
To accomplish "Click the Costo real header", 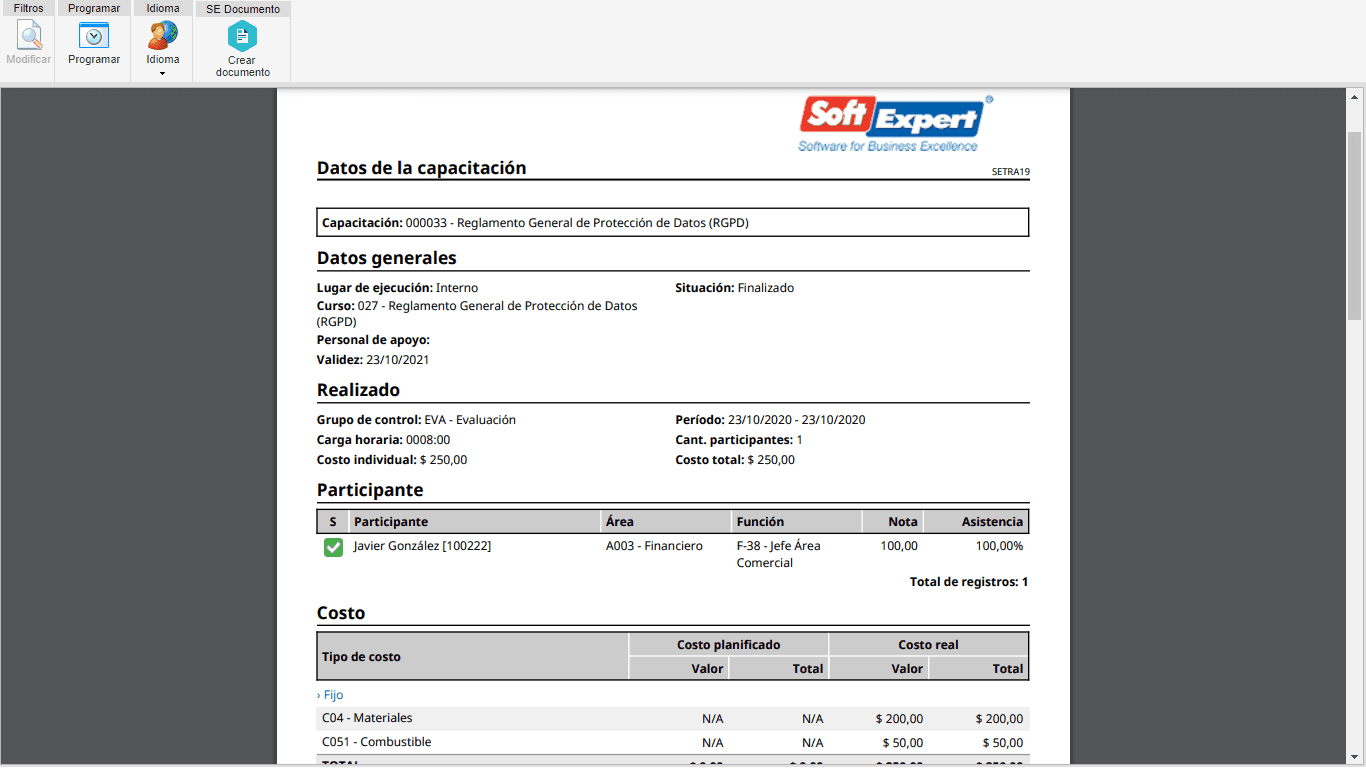I will pyautogui.click(x=929, y=645).
